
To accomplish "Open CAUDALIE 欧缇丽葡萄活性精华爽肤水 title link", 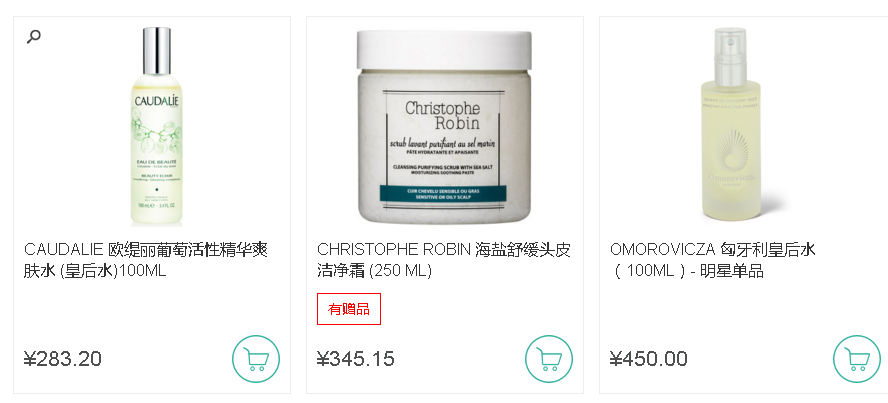I will click(x=146, y=260).
